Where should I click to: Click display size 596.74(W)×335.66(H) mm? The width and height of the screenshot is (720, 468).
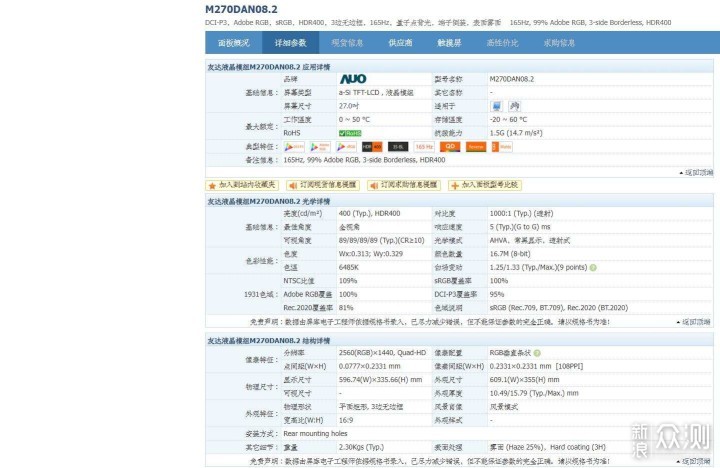(x=380, y=380)
